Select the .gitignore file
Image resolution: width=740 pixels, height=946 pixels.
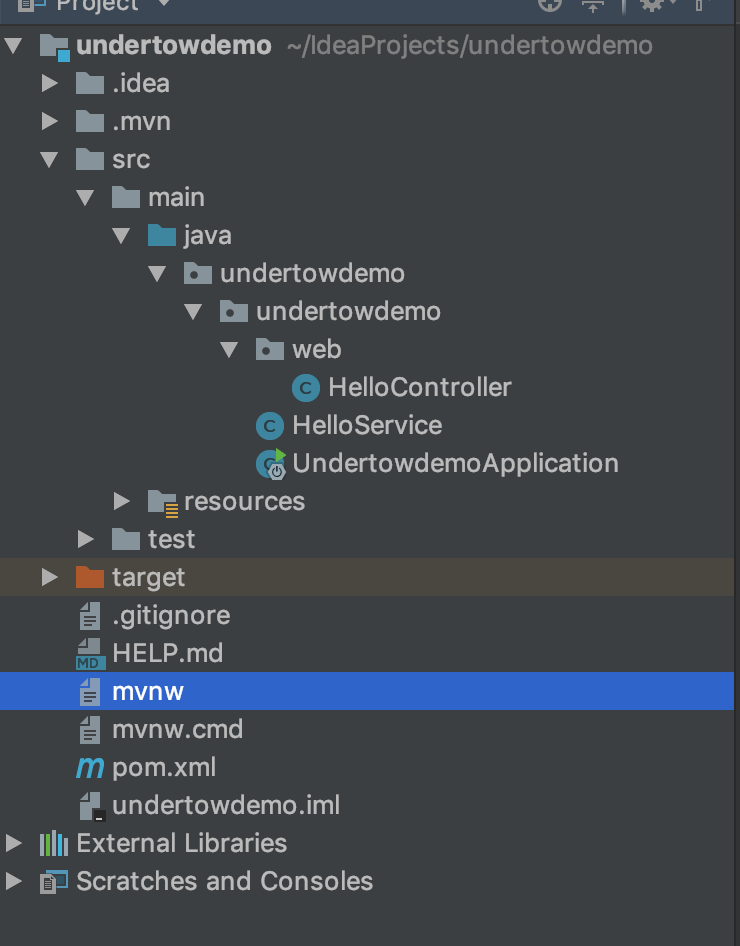point(171,616)
